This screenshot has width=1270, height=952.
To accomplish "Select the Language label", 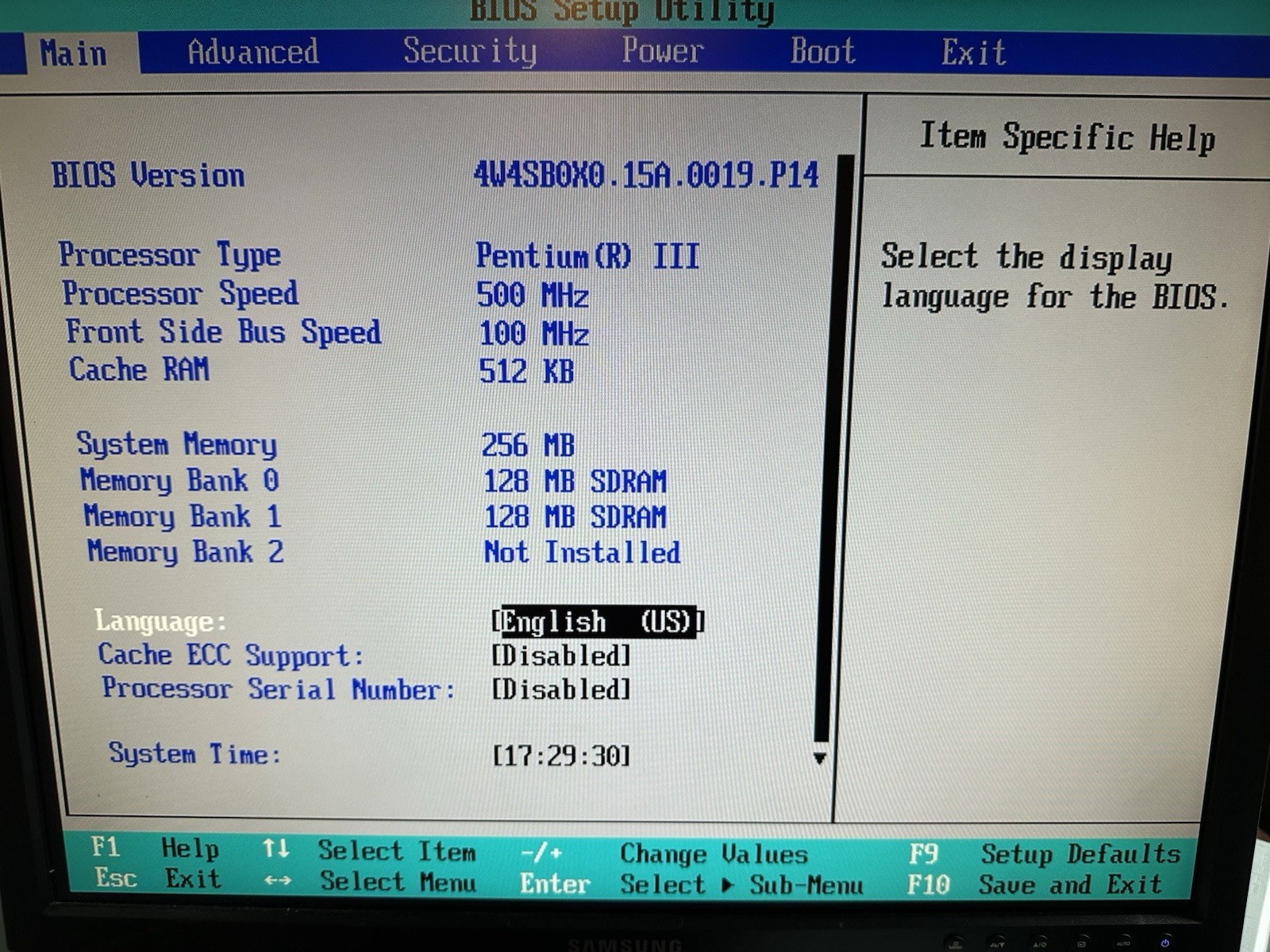I will pyautogui.click(x=160, y=621).
